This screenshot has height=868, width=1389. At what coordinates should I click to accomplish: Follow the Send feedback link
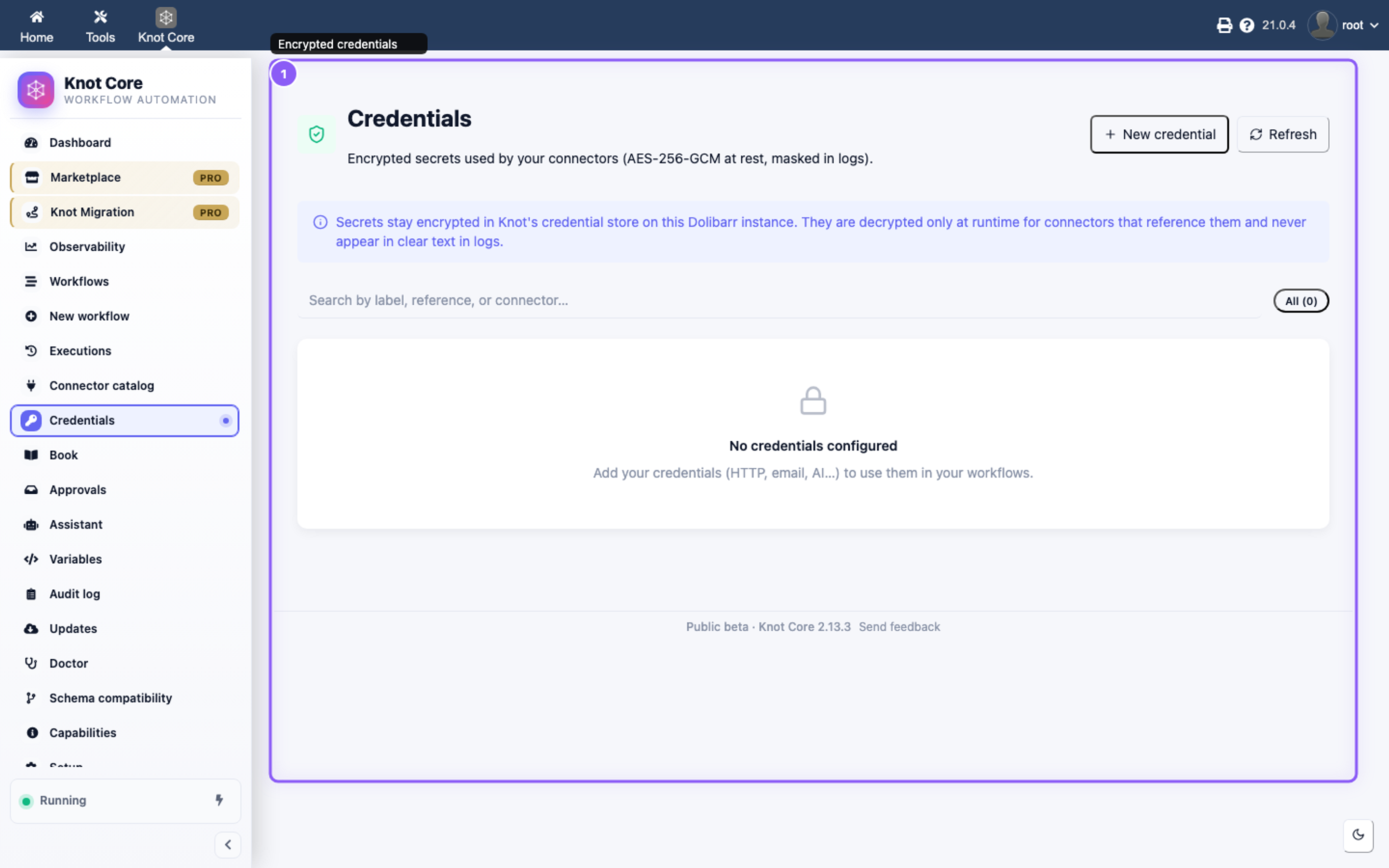coord(899,627)
